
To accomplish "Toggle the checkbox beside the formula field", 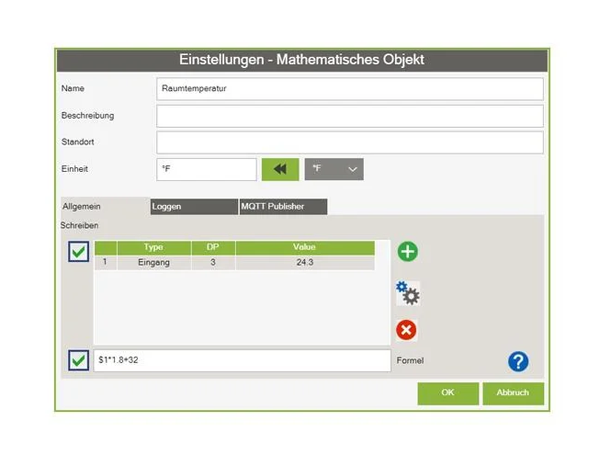I will (x=79, y=360).
